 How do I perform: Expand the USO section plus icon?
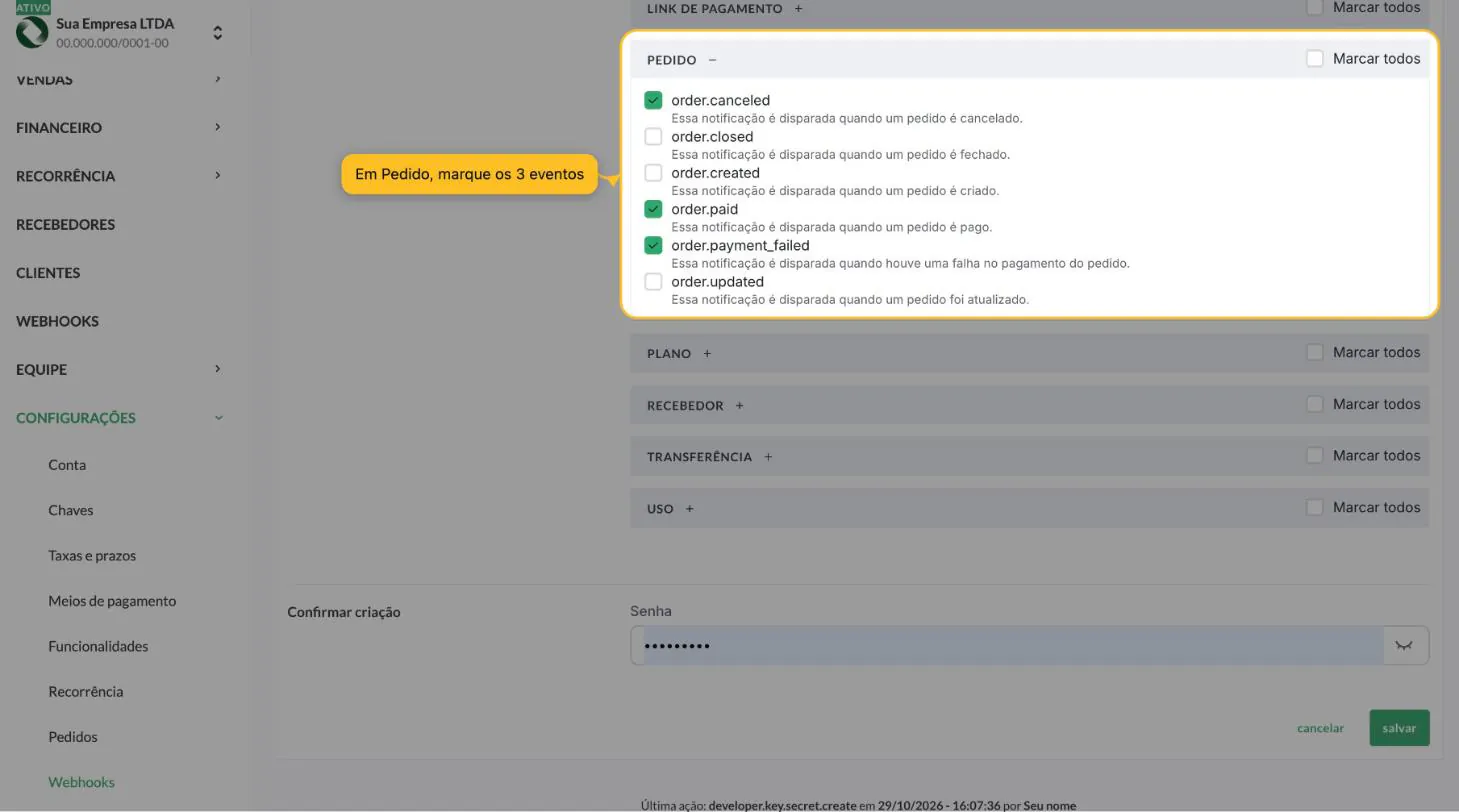pos(689,509)
